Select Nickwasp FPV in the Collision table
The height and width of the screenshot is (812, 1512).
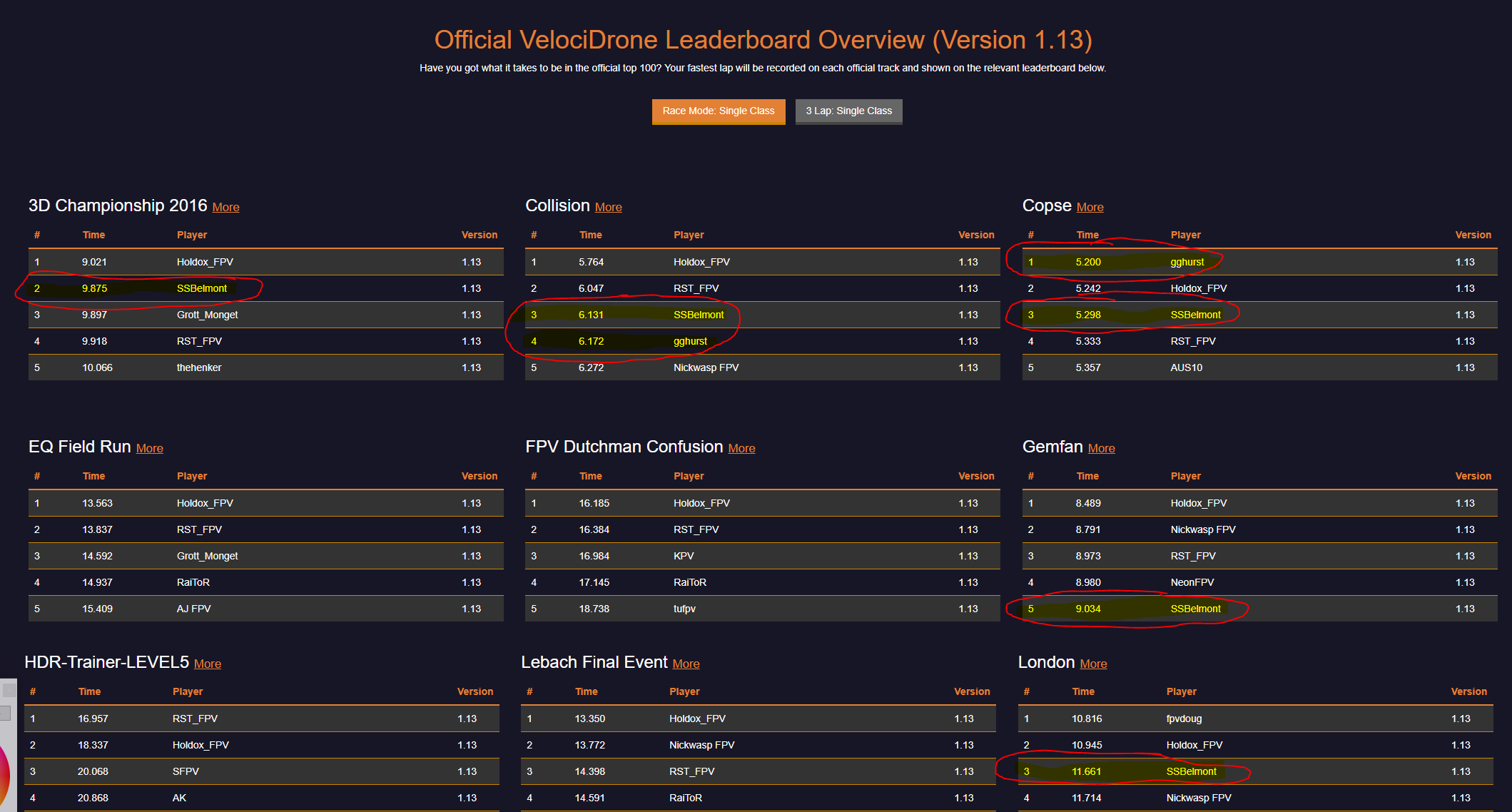(706, 367)
